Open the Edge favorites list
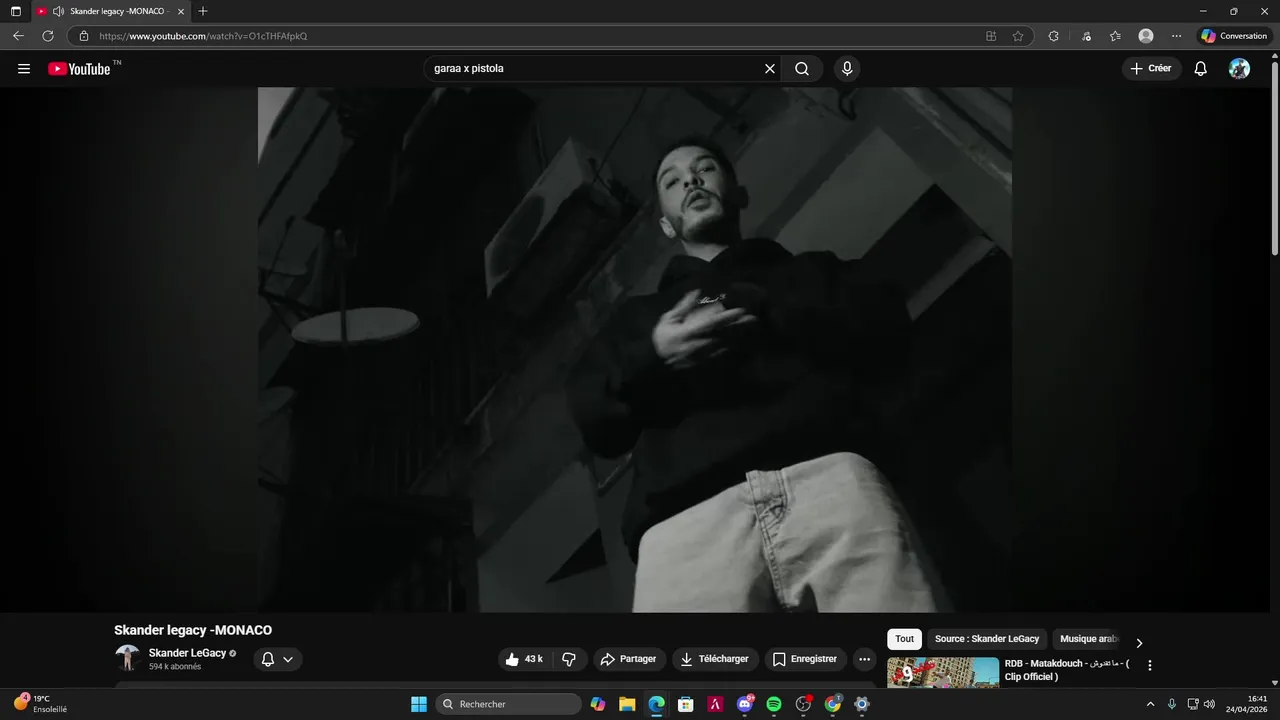The width and height of the screenshot is (1280, 720). point(1115,36)
